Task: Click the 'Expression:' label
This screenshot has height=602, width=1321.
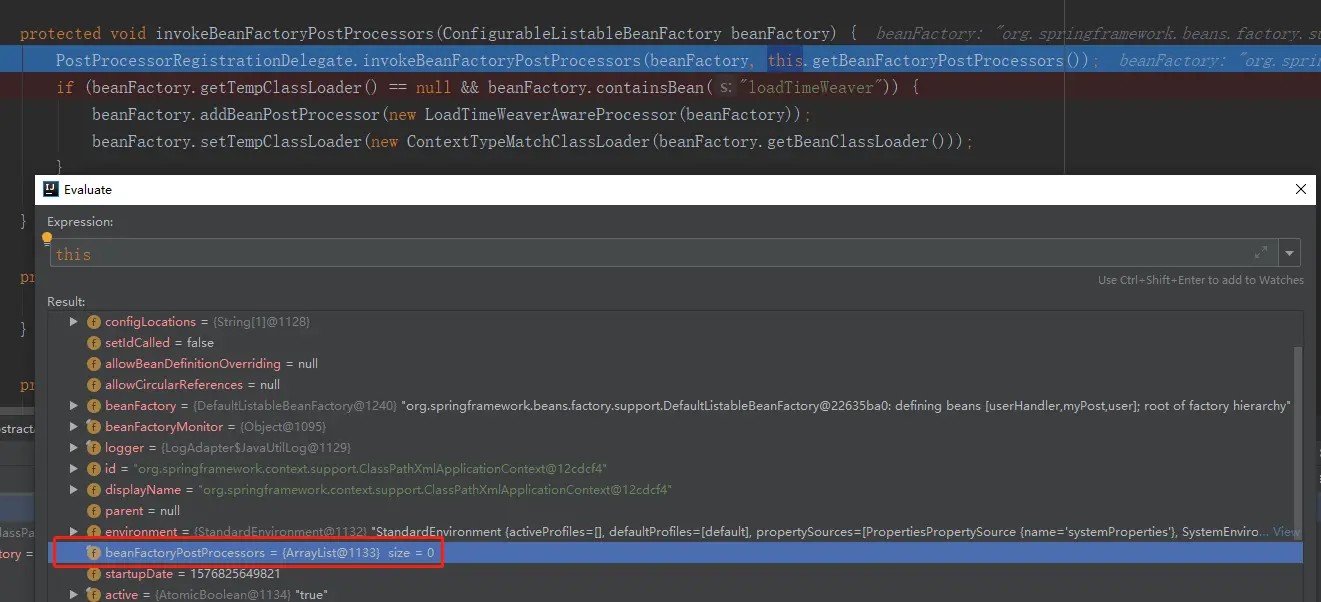Action: pyautogui.click(x=81, y=222)
